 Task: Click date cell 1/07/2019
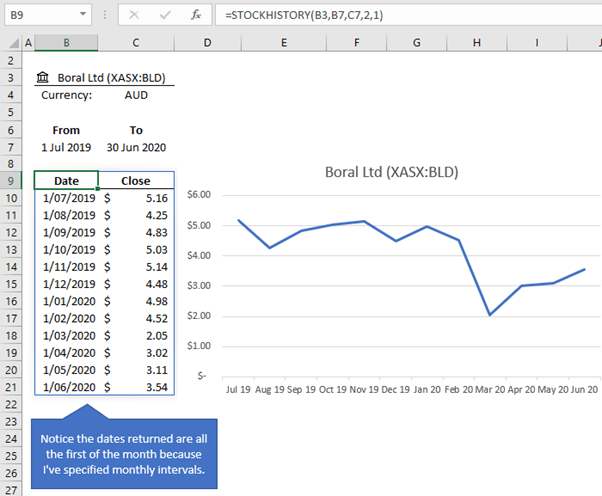[66, 198]
